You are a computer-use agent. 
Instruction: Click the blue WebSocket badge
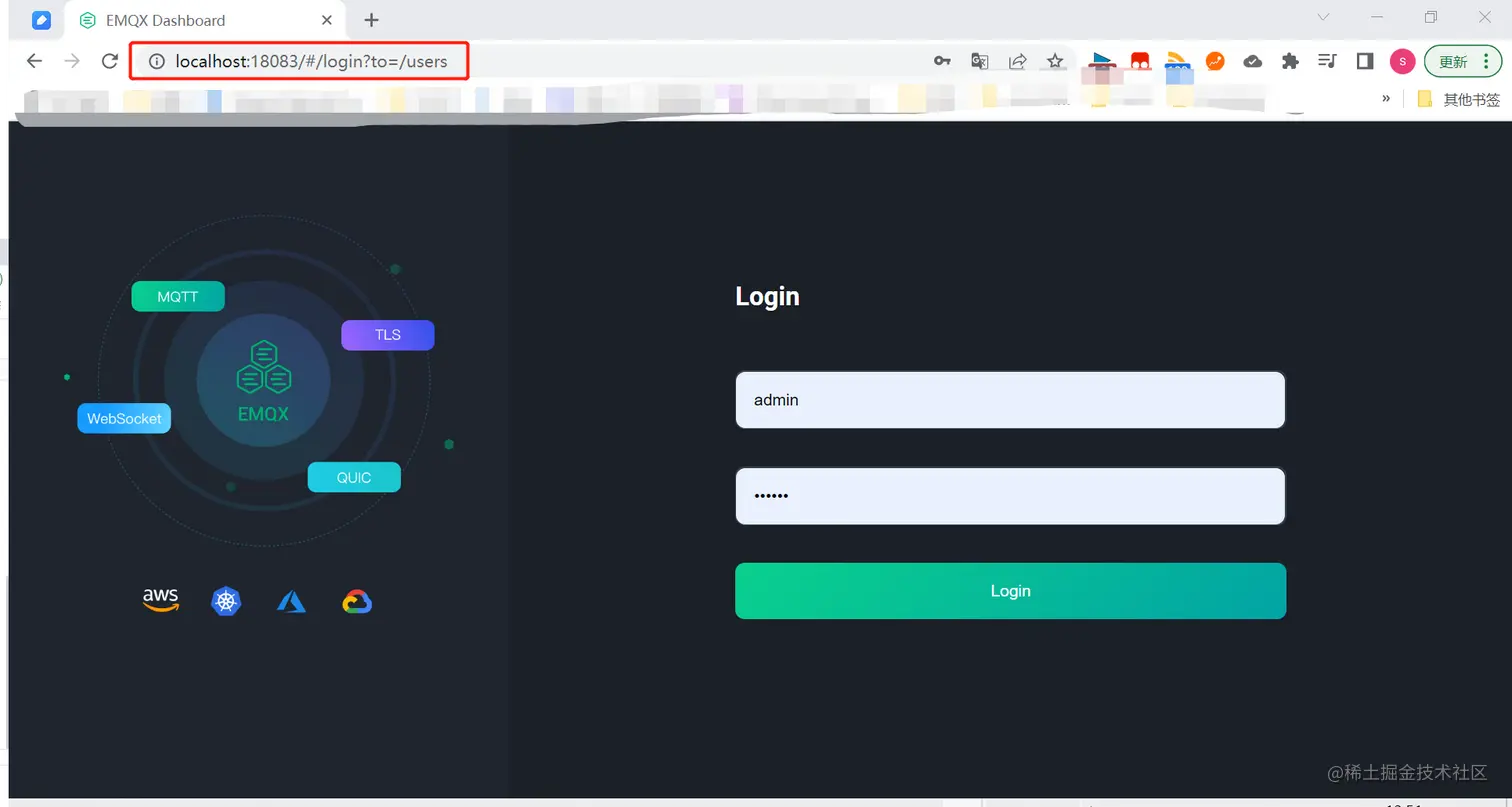click(124, 419)
